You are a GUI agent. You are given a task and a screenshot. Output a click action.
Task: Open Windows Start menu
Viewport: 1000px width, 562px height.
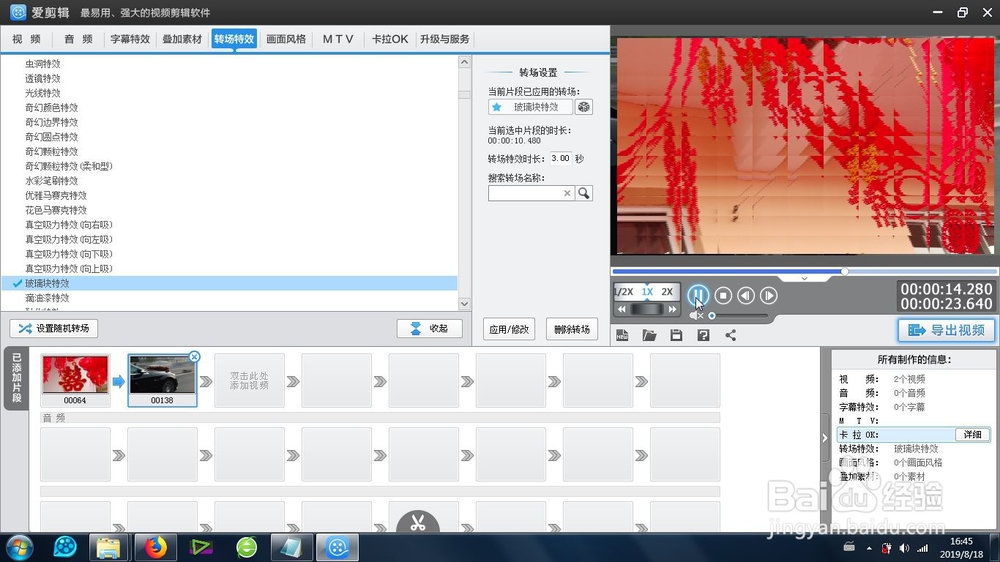tap(18, 547)
